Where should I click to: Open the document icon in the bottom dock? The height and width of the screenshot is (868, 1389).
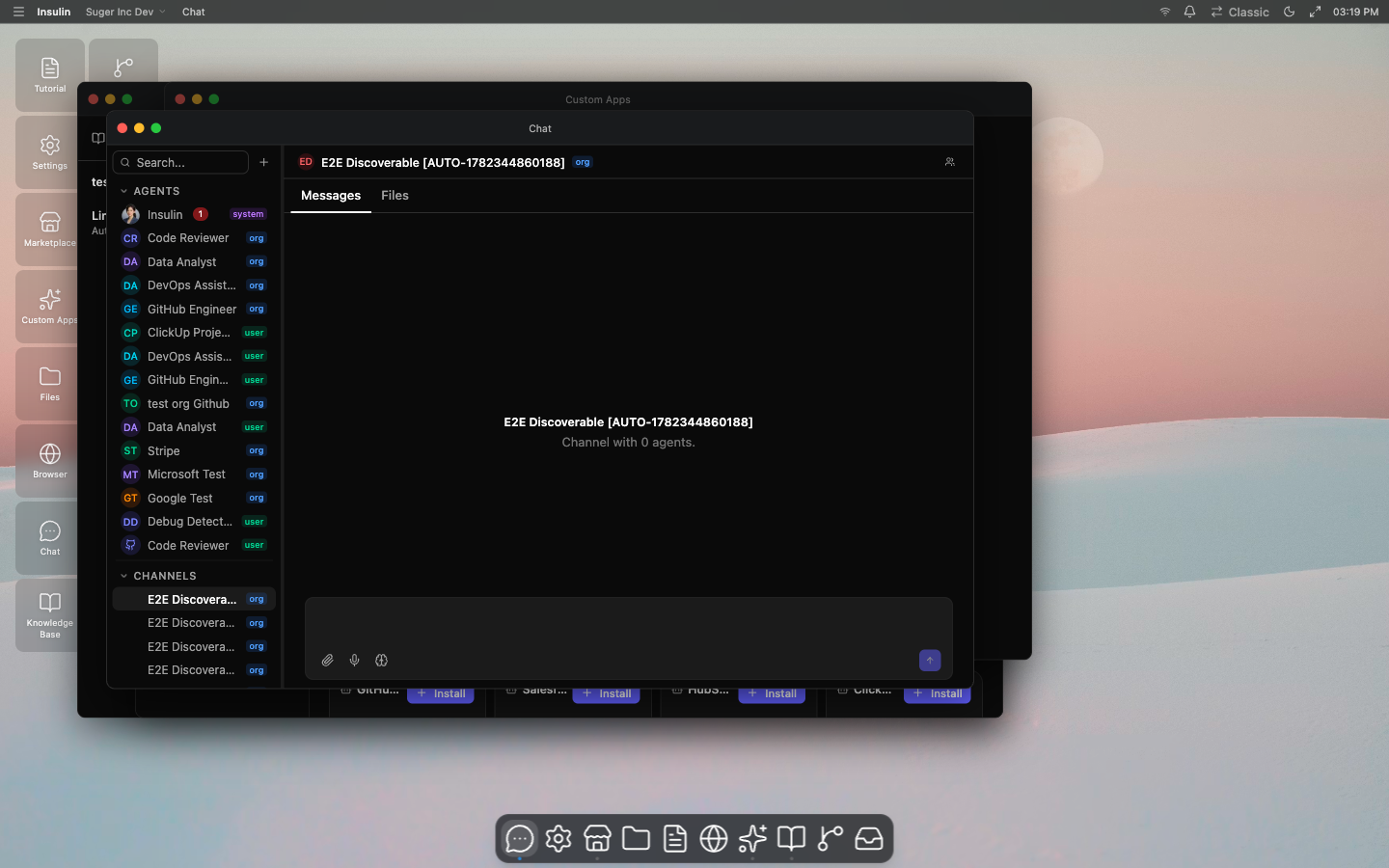[x=675, y=838]
